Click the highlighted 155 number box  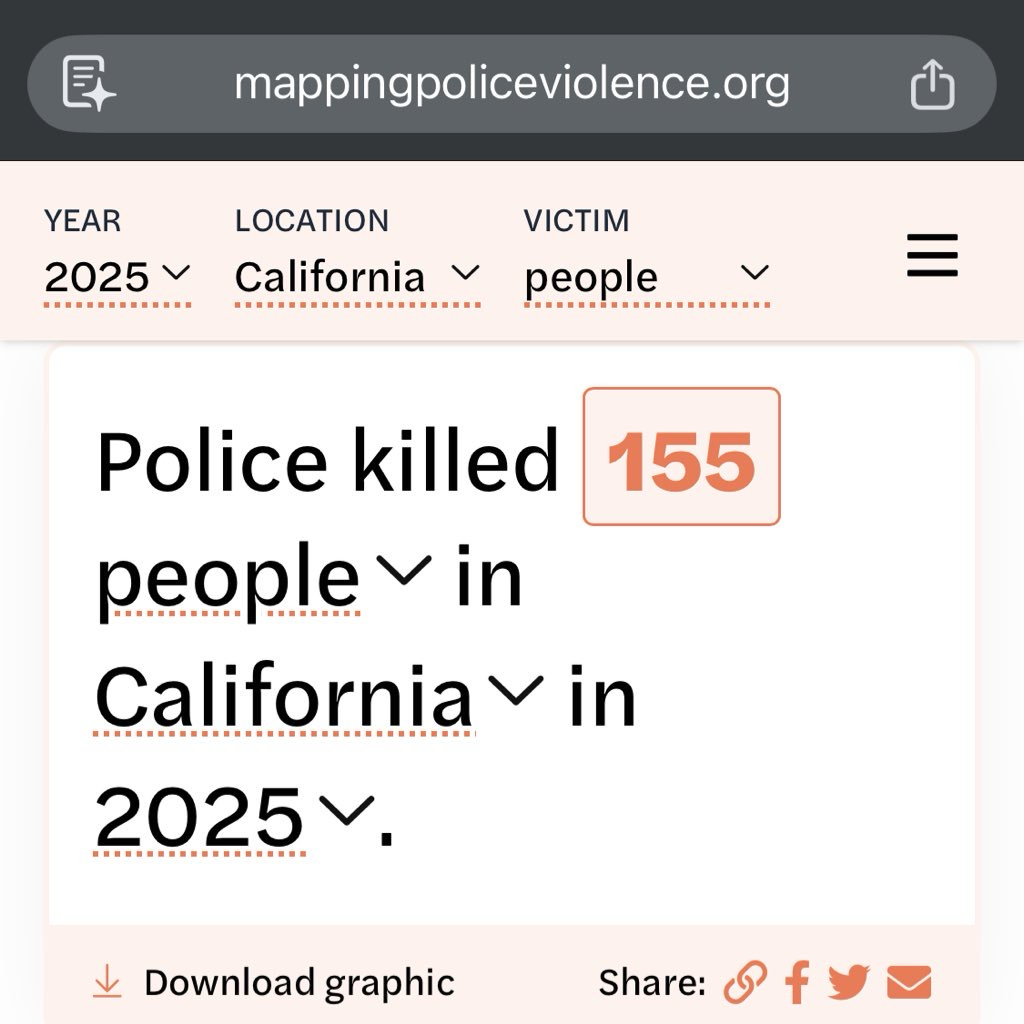[681, 457]
